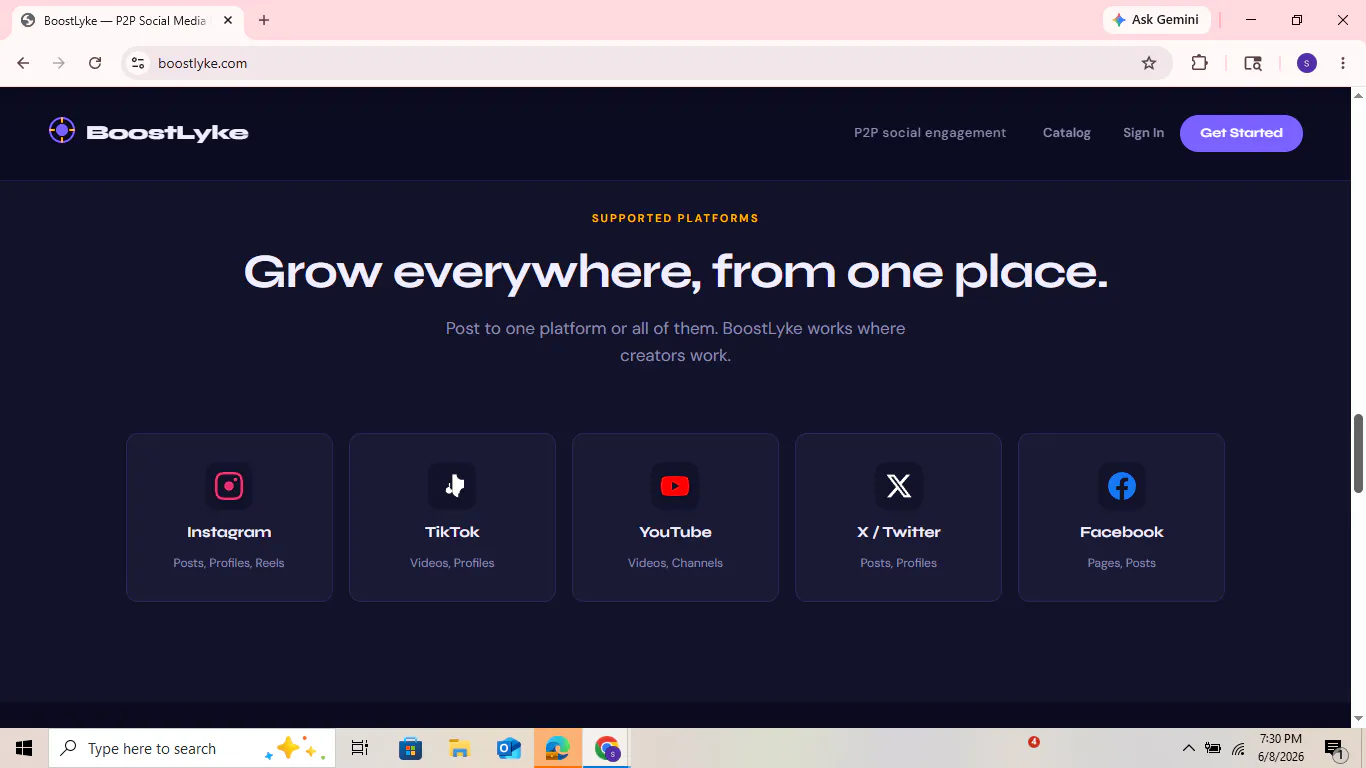This screenshot has width=1366, height=768.
Task: Select the BoostLyke browser tab
Action: coord(126,20)
